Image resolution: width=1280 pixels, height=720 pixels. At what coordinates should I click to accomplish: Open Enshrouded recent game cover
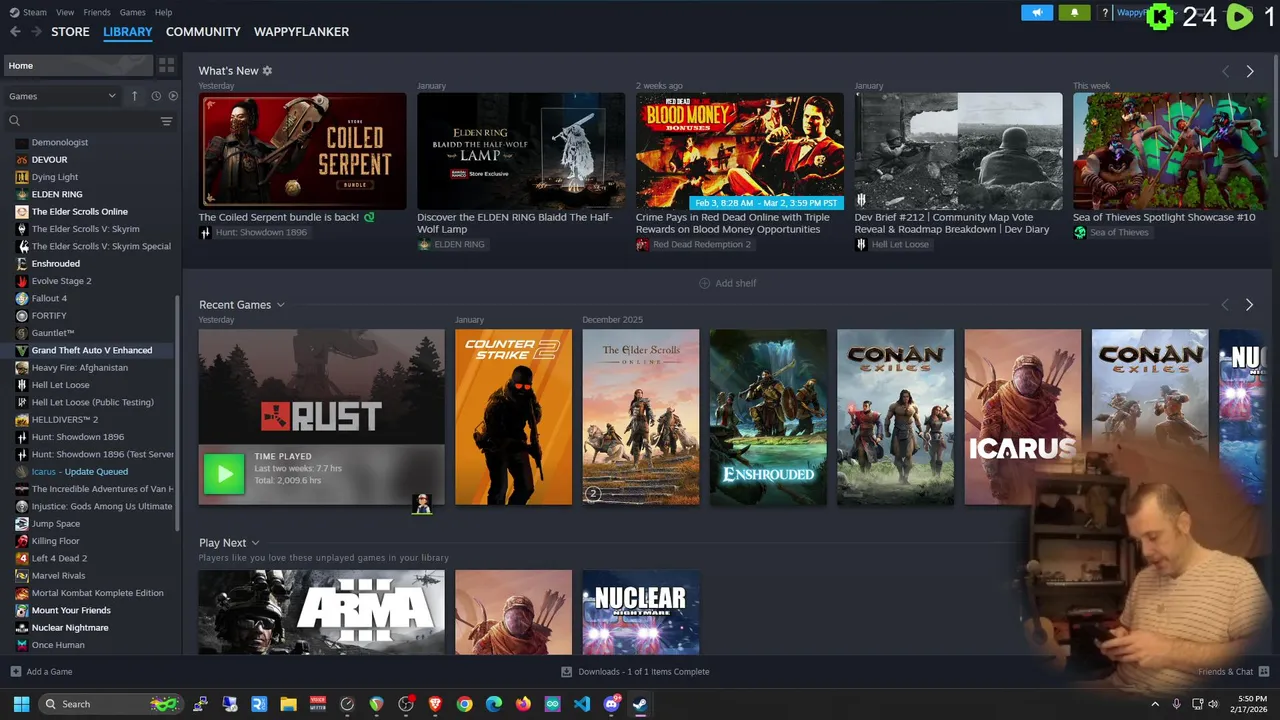[x=768, y=417]
